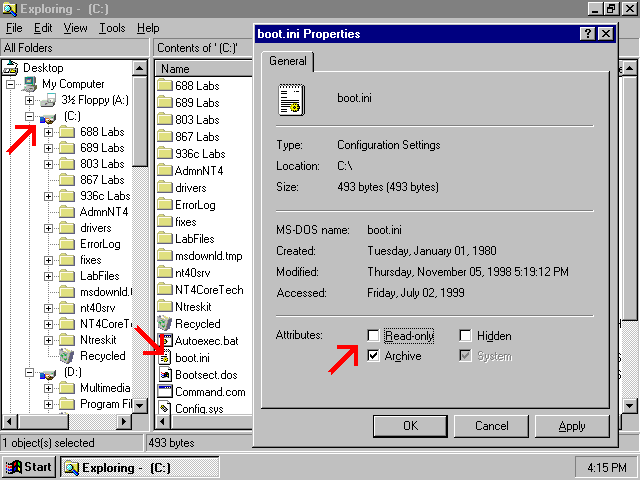Expand the 936c Labs tree node
This screenshot has width=640, height=480.
pos(49,196)
